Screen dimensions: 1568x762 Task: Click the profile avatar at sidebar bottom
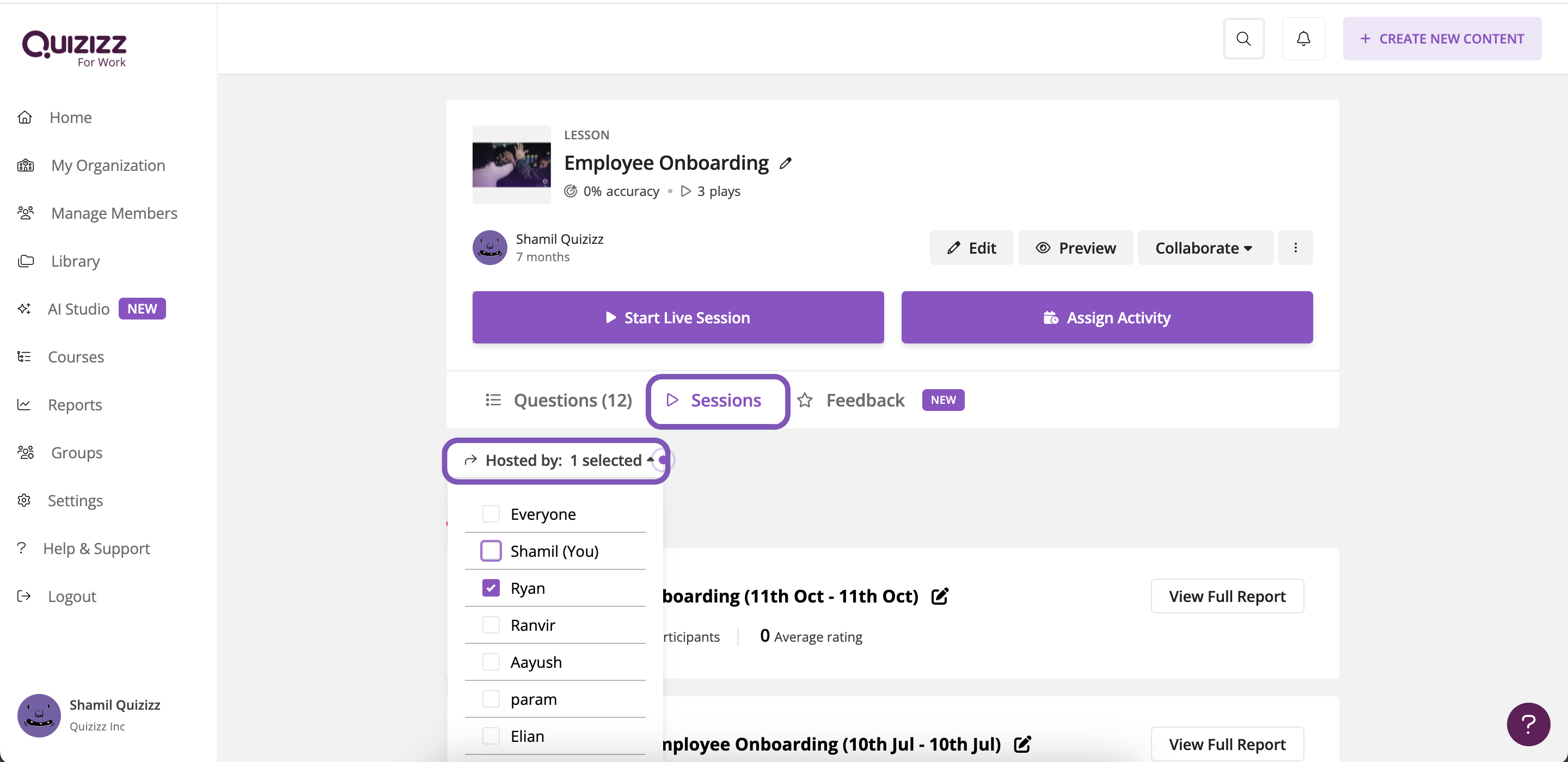39,715
